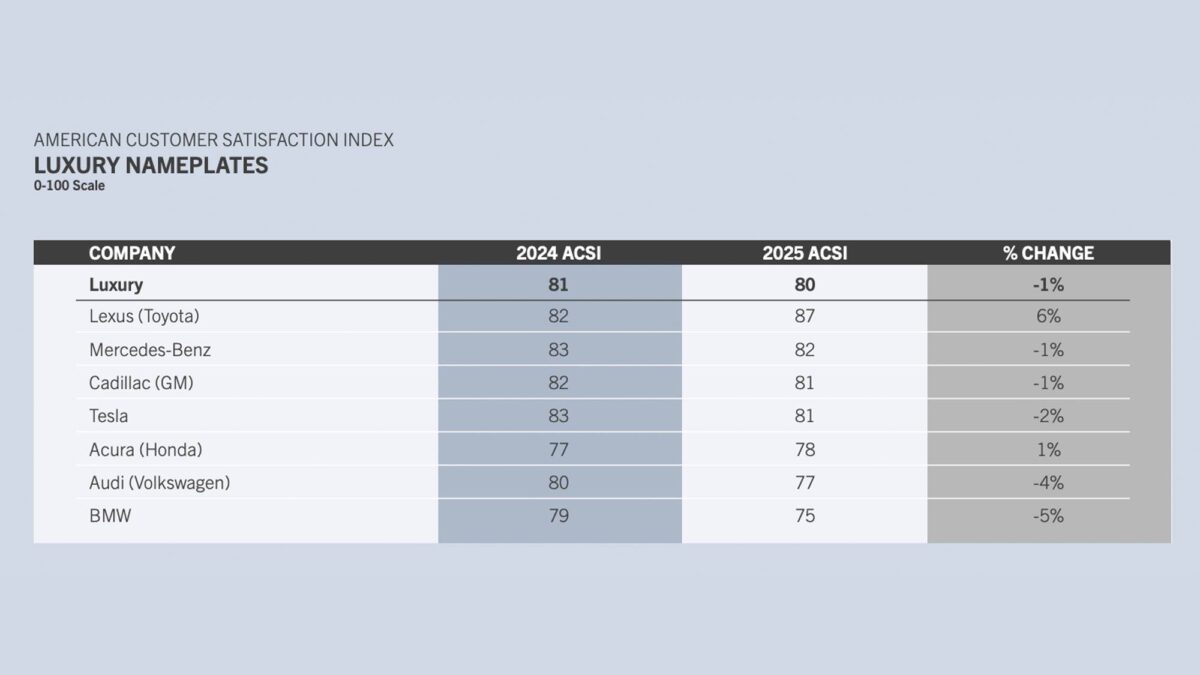Click the 2025 ACSI column header
The width and height of the screenshot is (1200, 675).
pyautogui.click(x=804, y=253)
